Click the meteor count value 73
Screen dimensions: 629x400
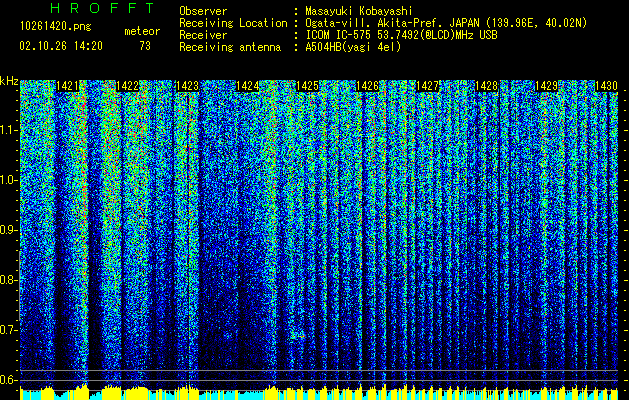coord(145,46)
